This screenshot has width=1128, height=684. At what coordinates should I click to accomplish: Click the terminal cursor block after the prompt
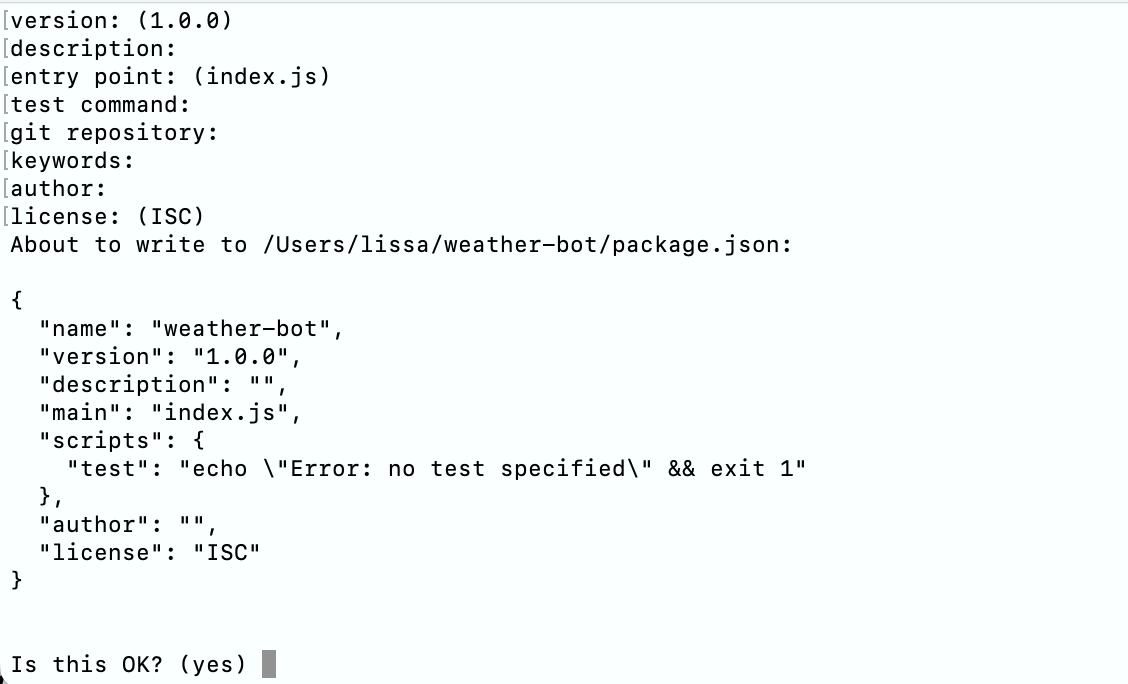(x=268, y=664)
